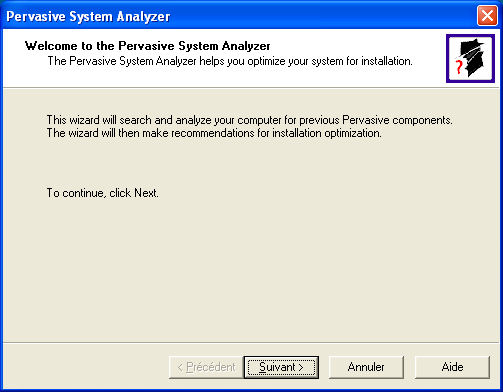Open help with the Aide button

click(452, 367)
